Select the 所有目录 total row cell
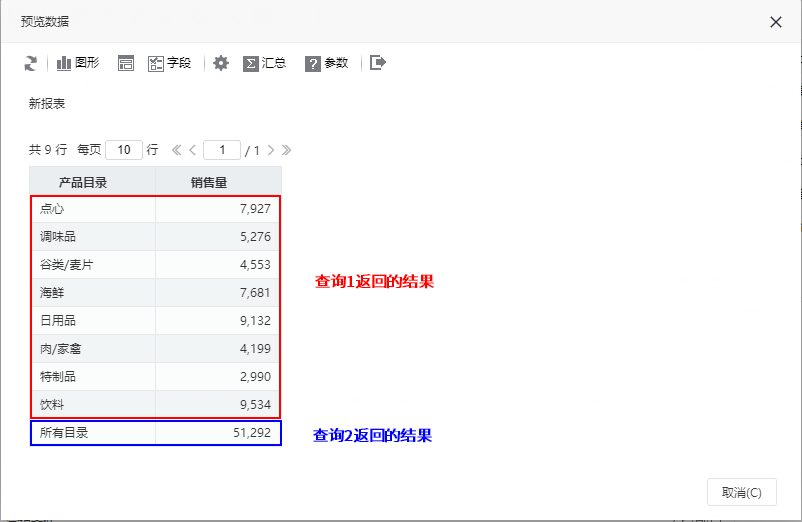802x522 pixels. click(x=93, y=433)
